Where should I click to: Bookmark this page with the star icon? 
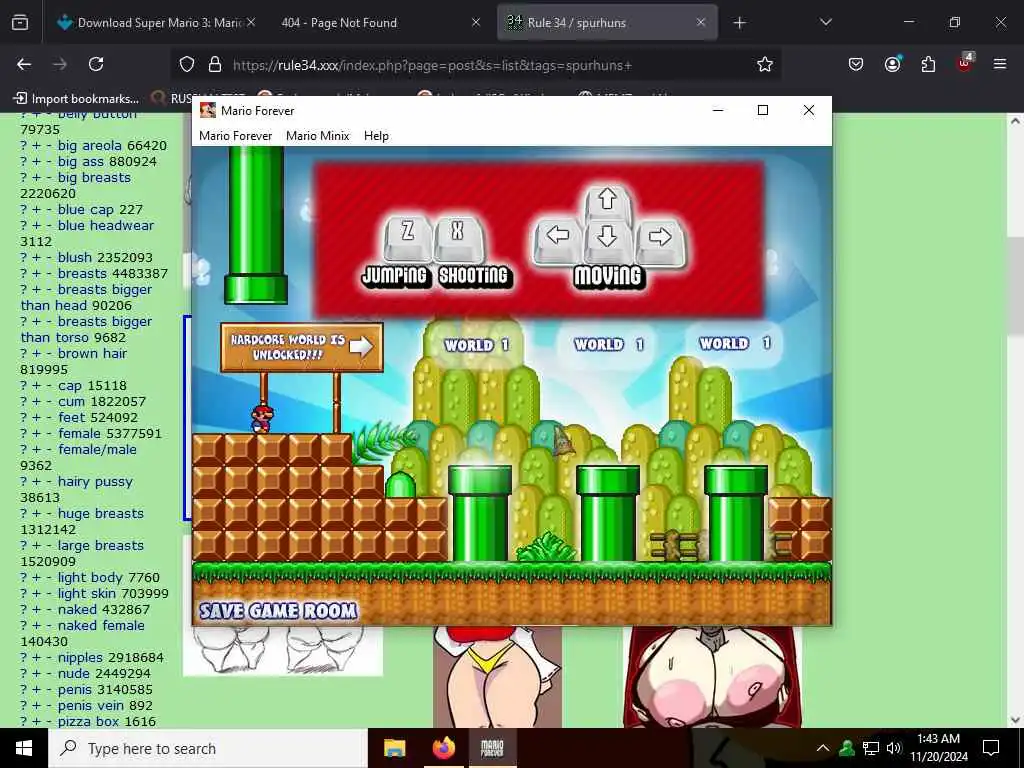[765, 64]
